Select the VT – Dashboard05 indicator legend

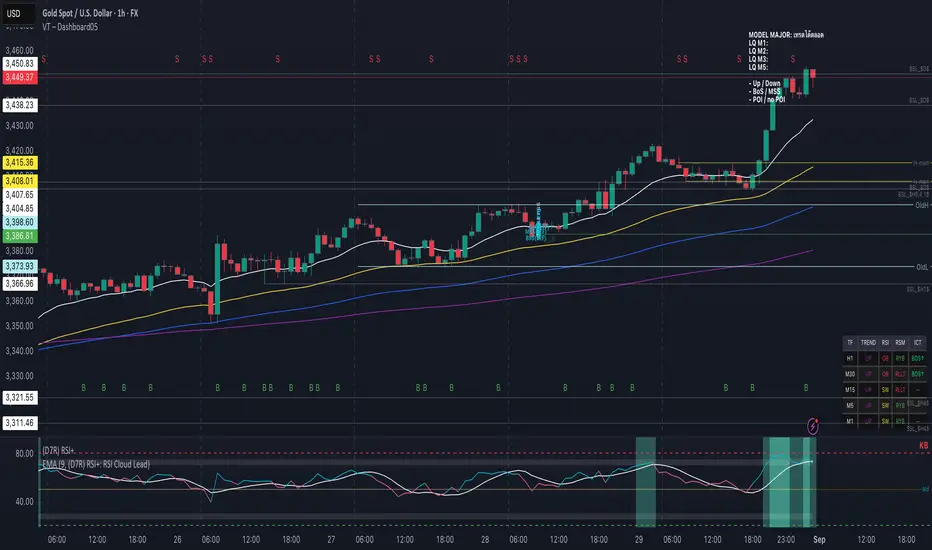click(x=70, y=27)
